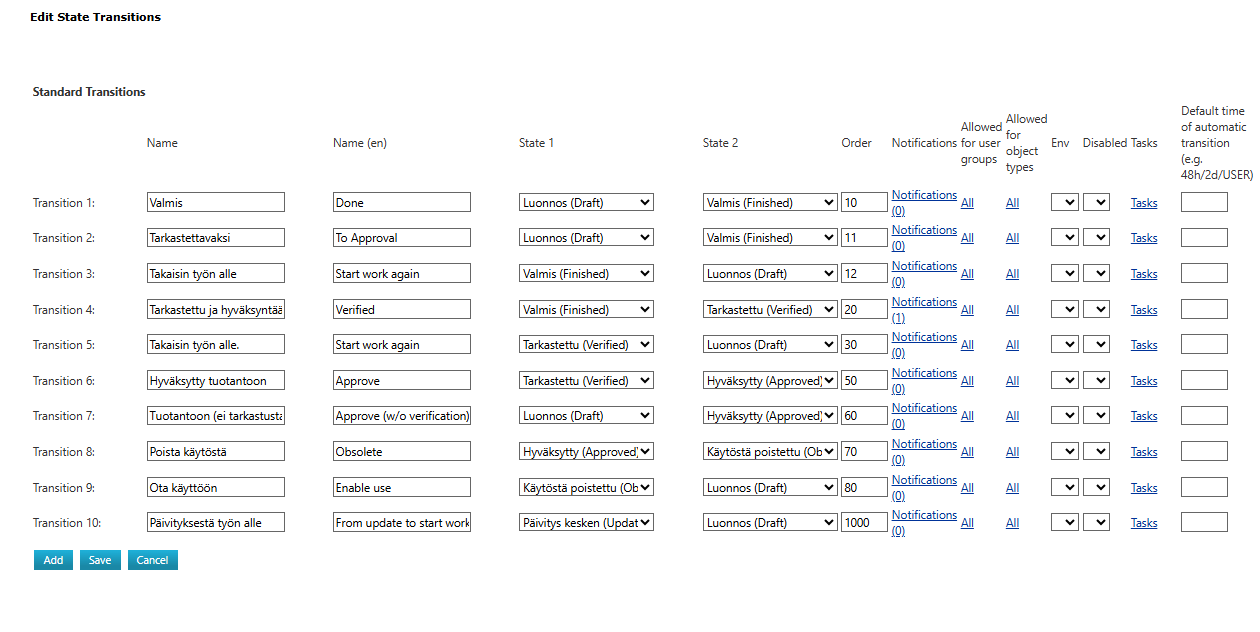Click the Cancel button

point(152,560)
